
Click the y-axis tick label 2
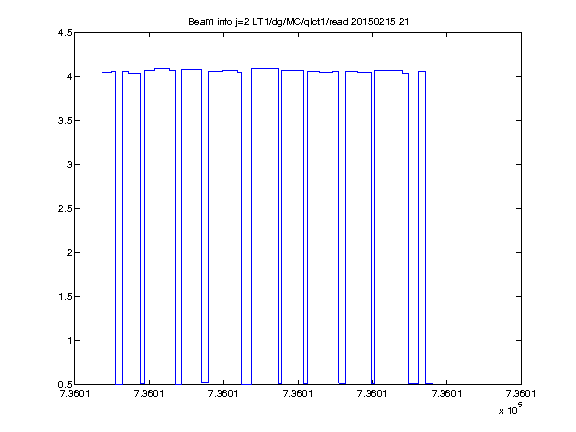(69, 252)
